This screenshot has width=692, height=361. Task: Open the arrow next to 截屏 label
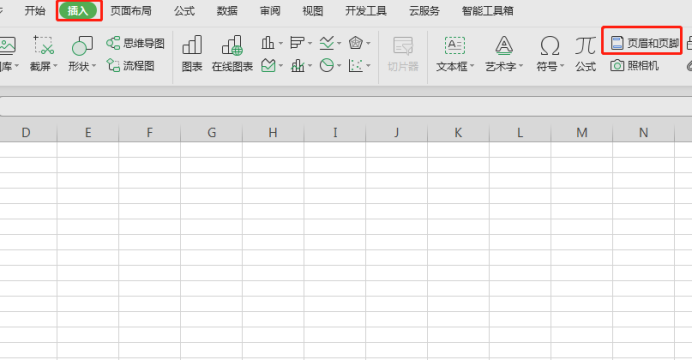(56, 66)
